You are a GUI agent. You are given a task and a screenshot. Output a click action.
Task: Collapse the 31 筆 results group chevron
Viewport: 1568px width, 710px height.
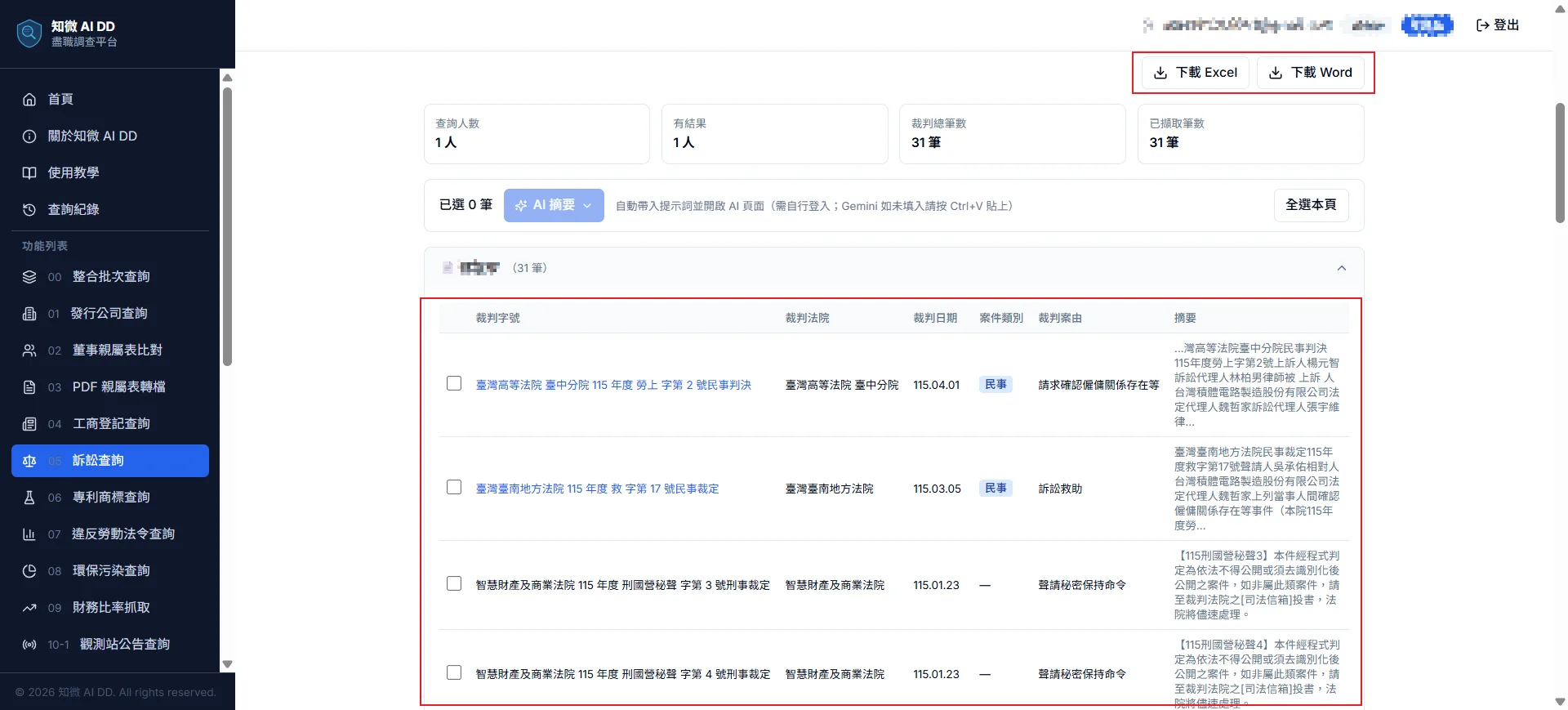coord(1341,268)
